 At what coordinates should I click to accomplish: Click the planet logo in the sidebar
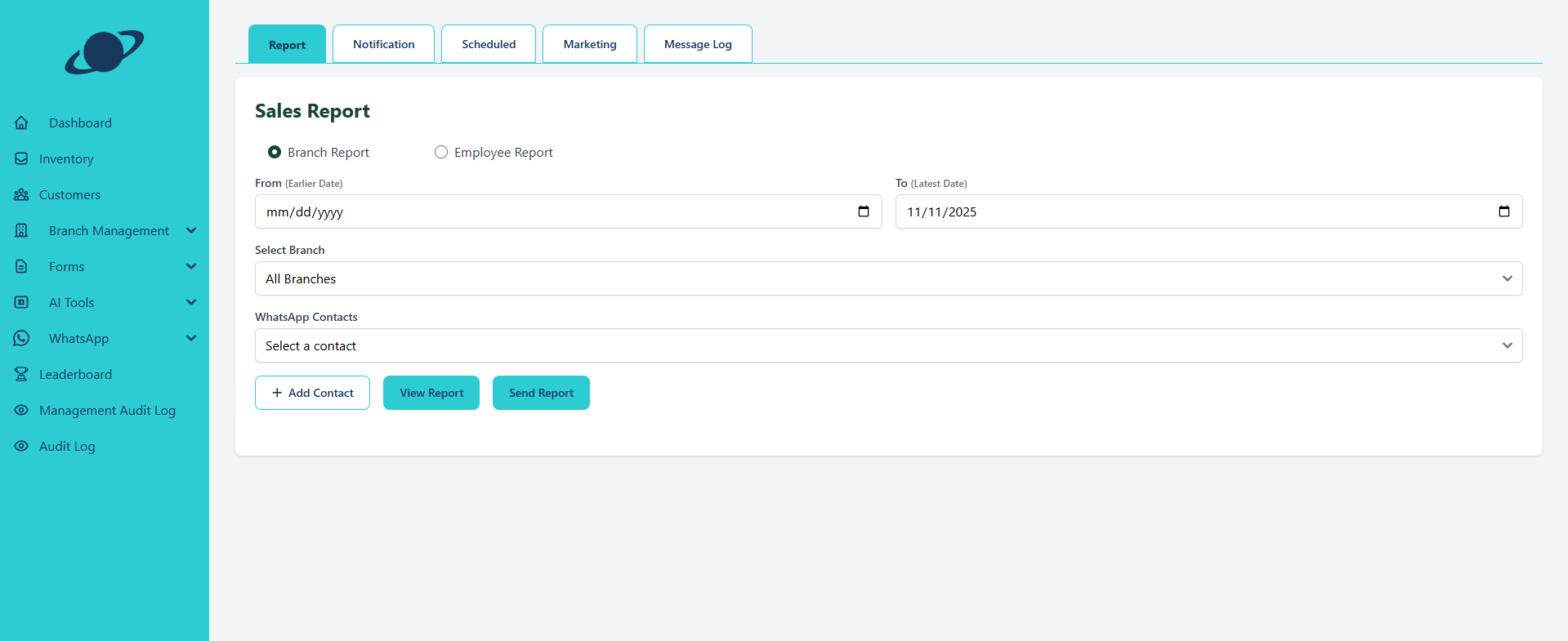click(x=105, y=51)
